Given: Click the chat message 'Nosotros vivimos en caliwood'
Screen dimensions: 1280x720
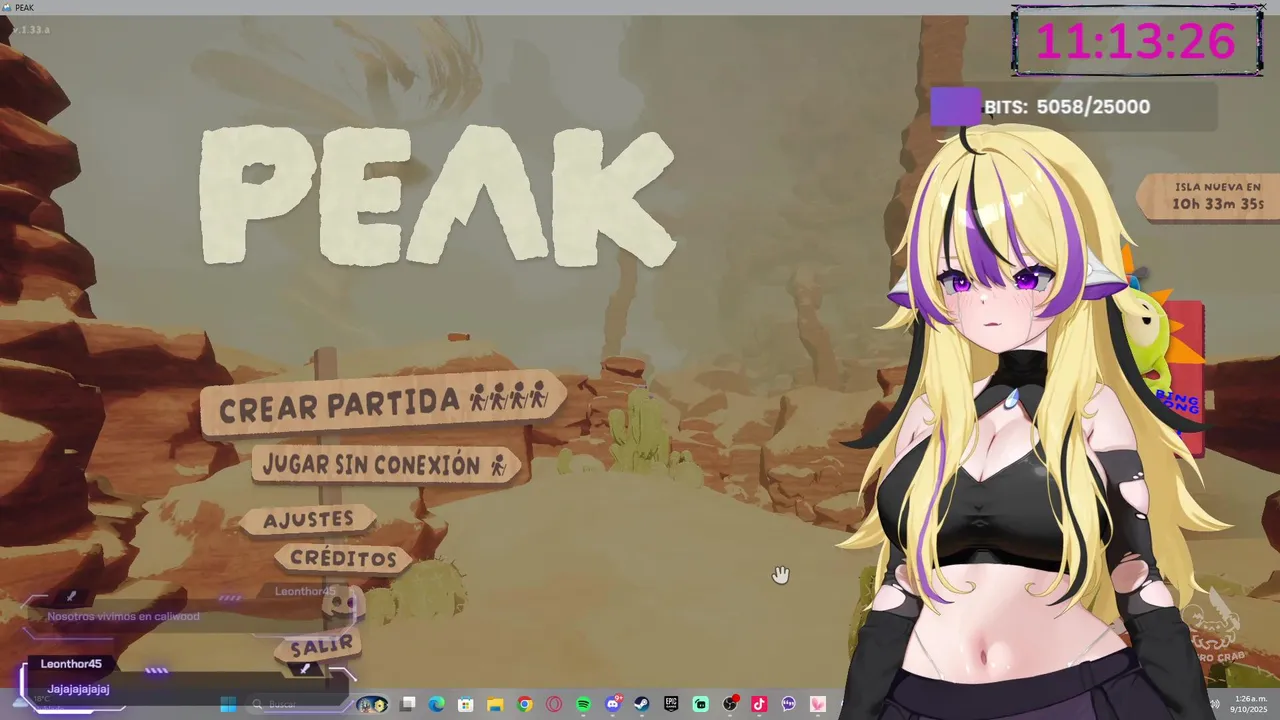Looking at the screenshot, I should point(123,616).
